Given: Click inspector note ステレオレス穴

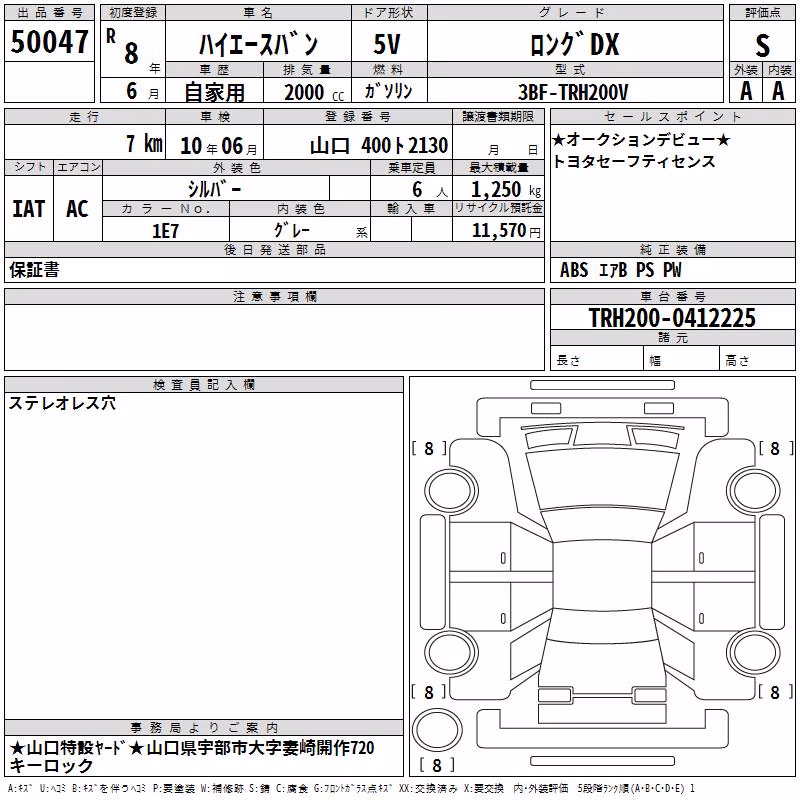Looking at the screenshot, I should pyautogui.click(x=62, y=403).
